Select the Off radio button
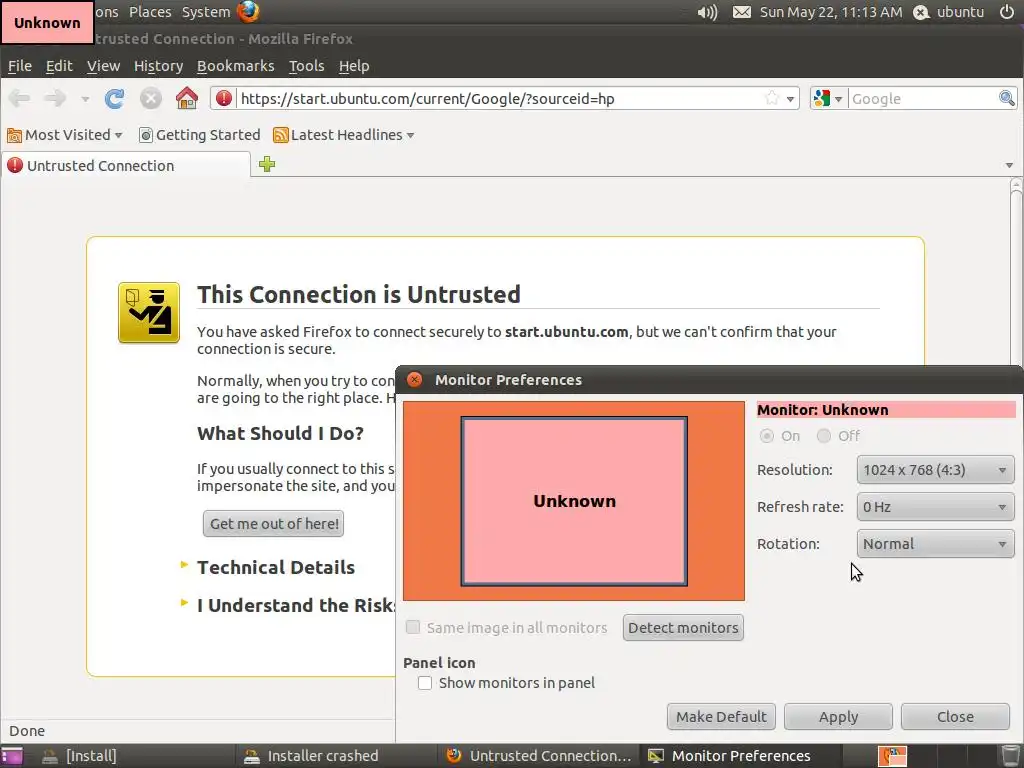This screenshot has height=768, width=1024. pyautogui.click(x=824, y=436)
